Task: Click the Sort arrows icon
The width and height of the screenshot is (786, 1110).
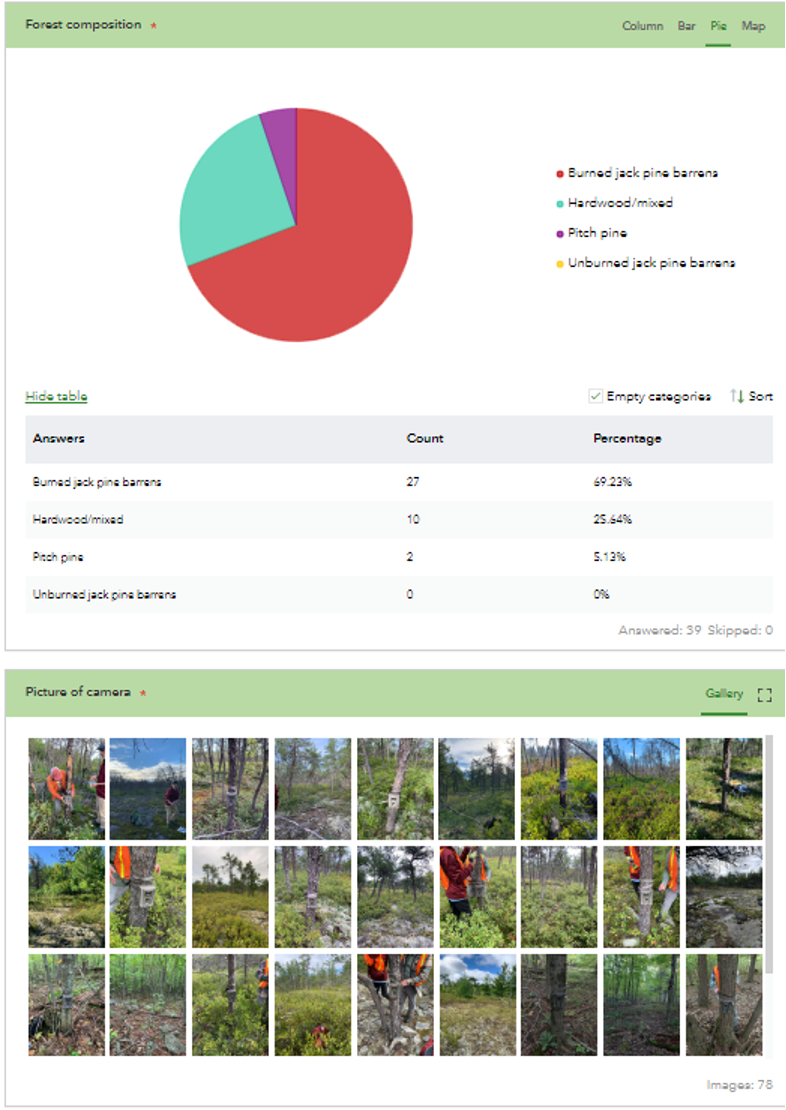Action: [737, 396]
